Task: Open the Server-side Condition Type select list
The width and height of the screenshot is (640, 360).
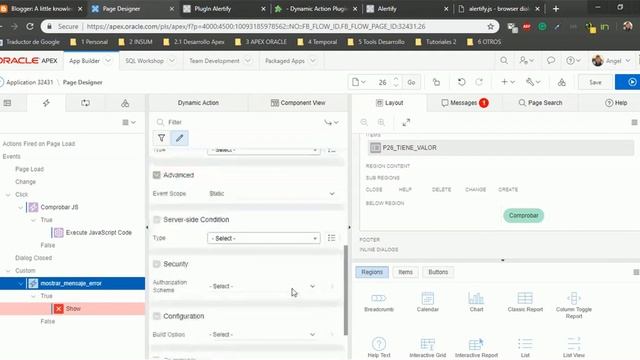Action: 264,238
